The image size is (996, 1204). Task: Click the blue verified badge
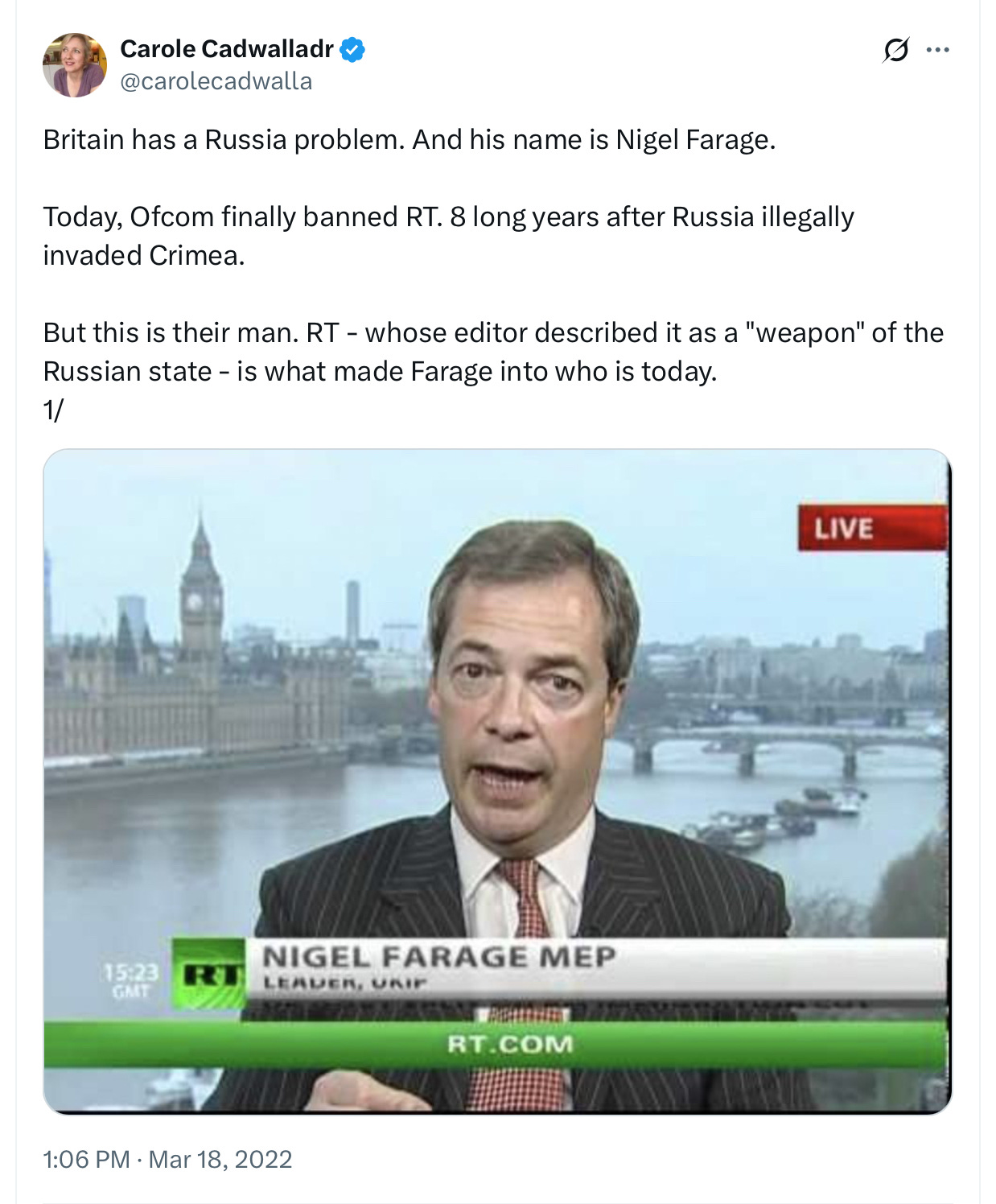point(352,50)
